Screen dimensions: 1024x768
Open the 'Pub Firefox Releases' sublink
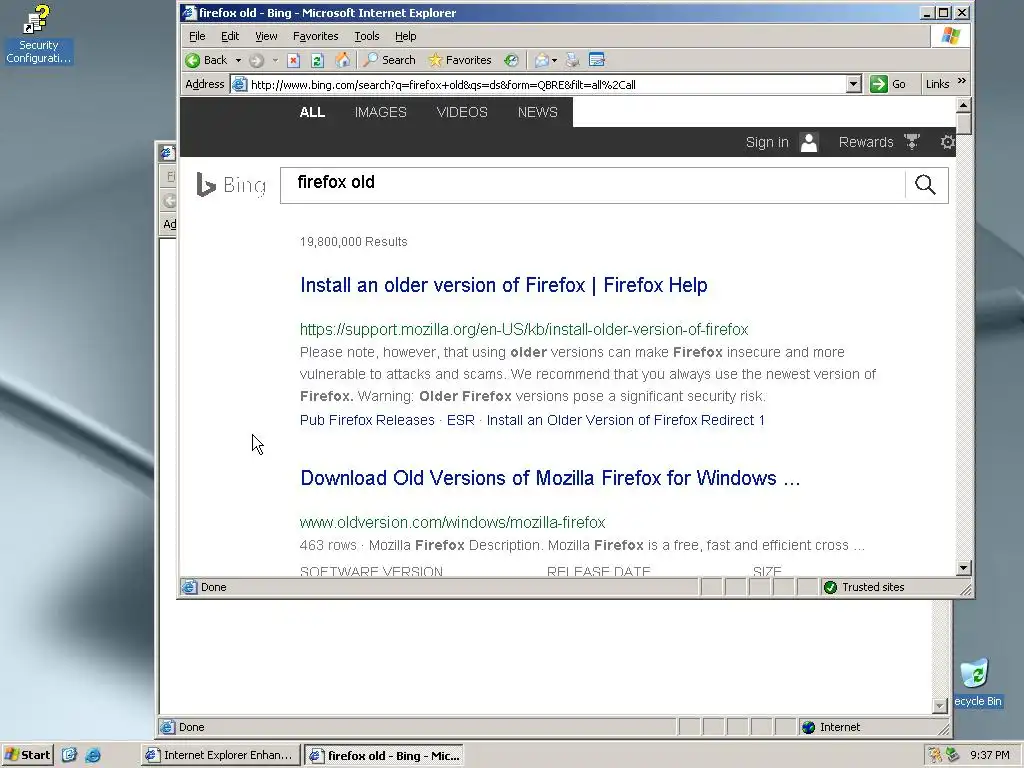(367, 420)
